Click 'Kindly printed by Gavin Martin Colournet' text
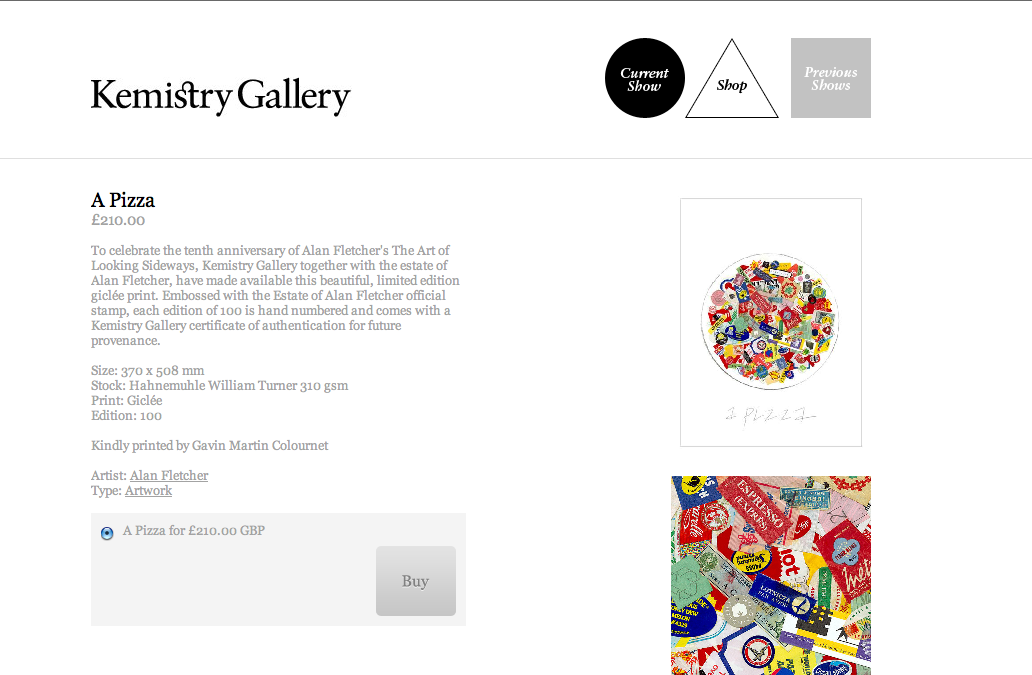 (209, 445)
